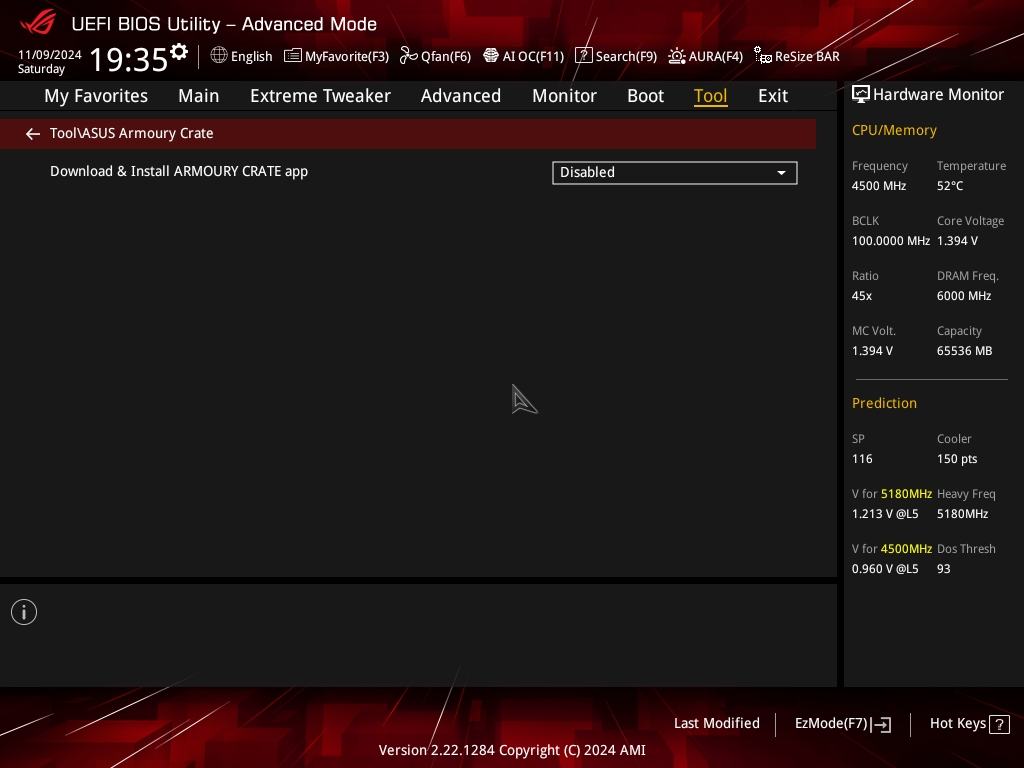Click the EzMode exit arrow icon
This screenshot has height=768, width=1024.
(x=881, y=724)
